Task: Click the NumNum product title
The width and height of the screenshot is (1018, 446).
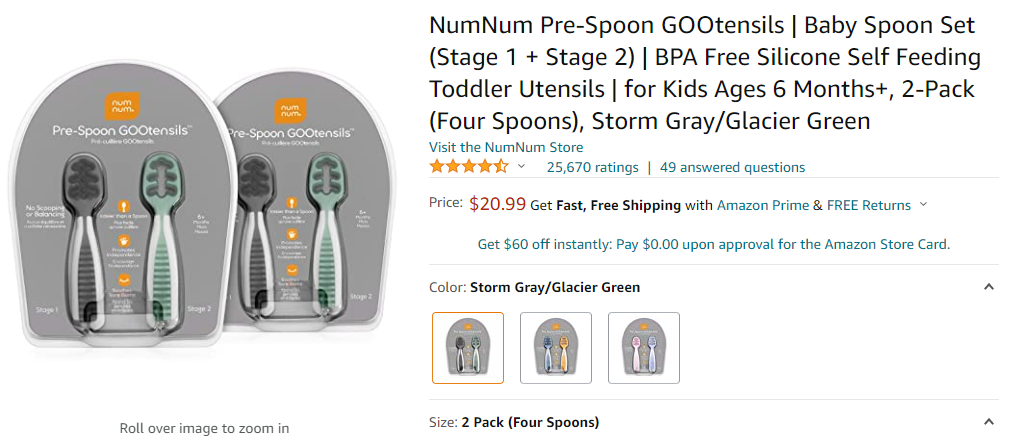Action: 702,73
